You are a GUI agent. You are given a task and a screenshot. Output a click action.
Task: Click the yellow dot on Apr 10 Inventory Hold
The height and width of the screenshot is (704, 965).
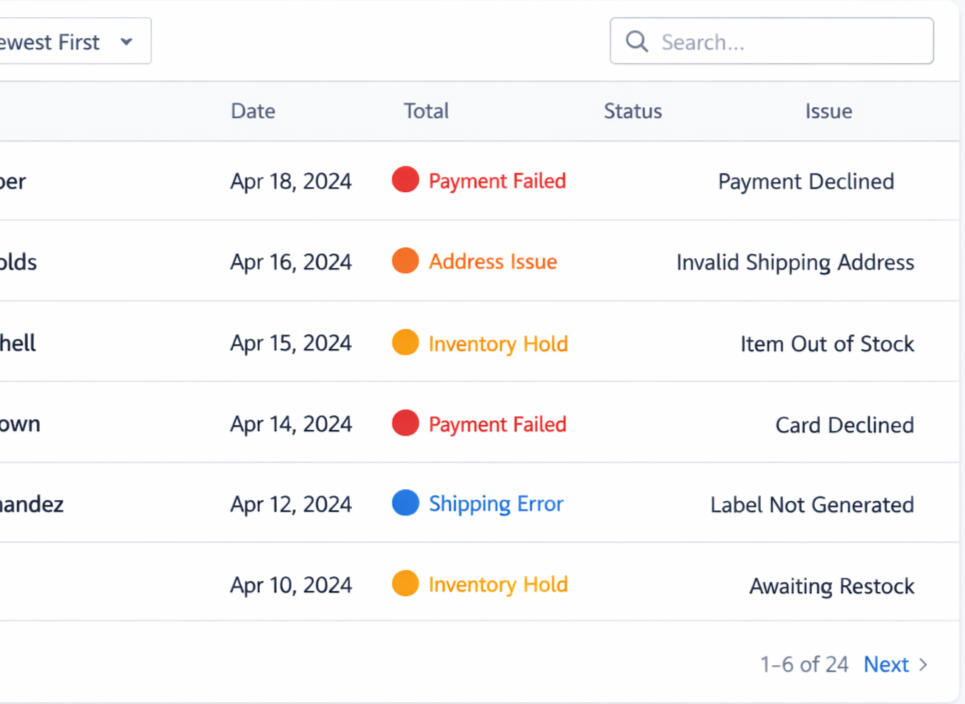405,584
